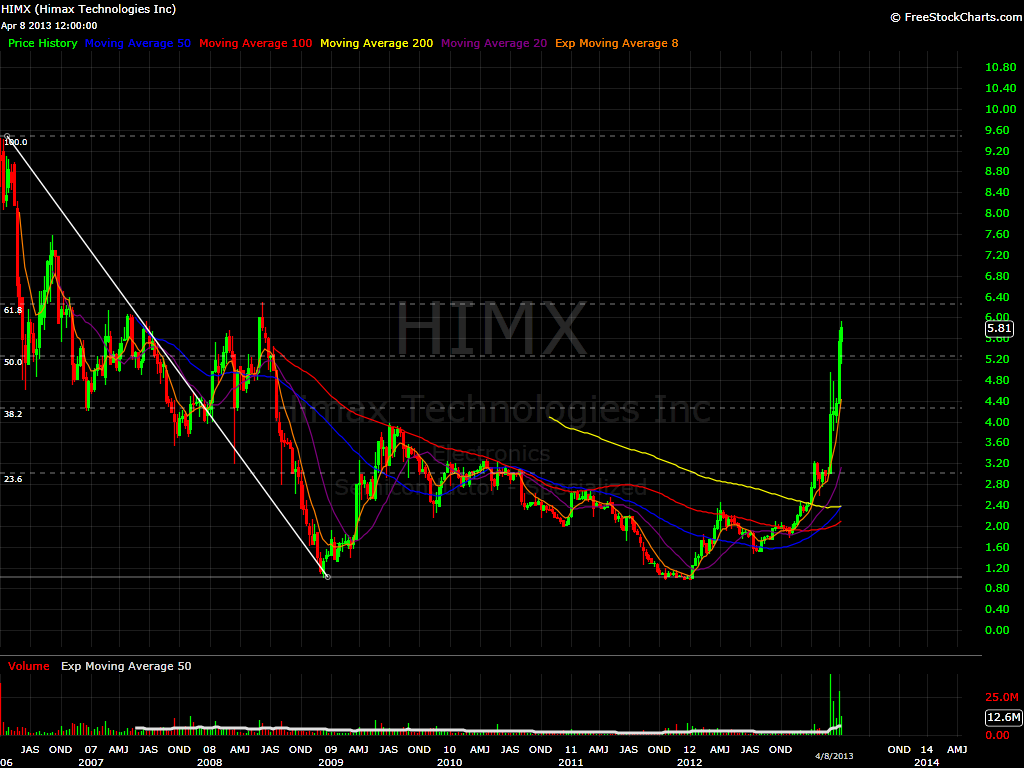This screenshot has height=768, width=1024.
Task: Click the 6.40 price axis label
Action: coord(997,296)
